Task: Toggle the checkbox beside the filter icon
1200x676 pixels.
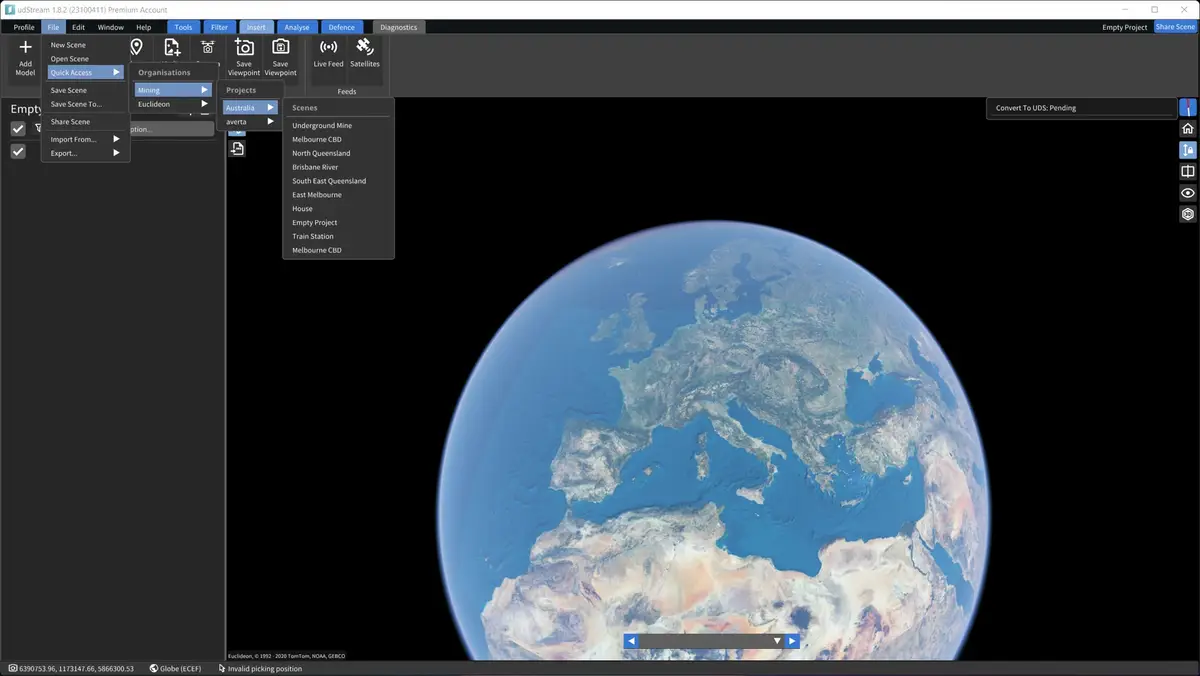Action: click(18, 129)
